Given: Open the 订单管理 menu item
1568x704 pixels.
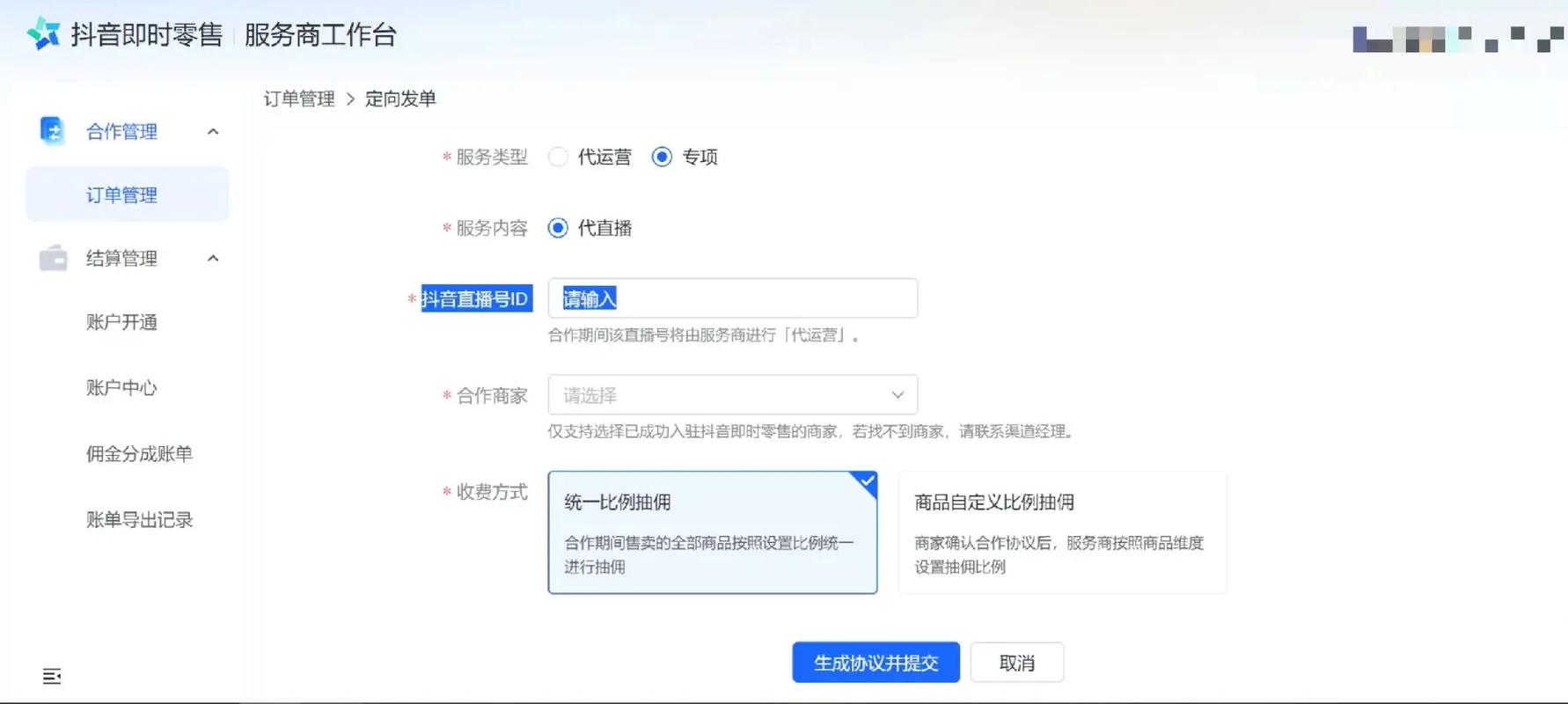Looking at the screenshot, I should point(128,194).
